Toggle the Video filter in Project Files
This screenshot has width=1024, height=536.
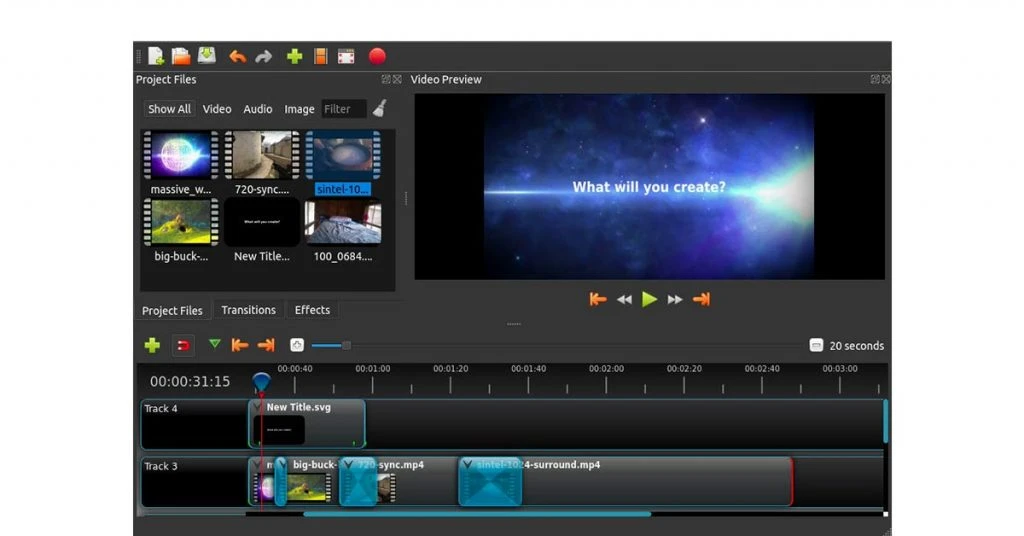coord(217,109)
